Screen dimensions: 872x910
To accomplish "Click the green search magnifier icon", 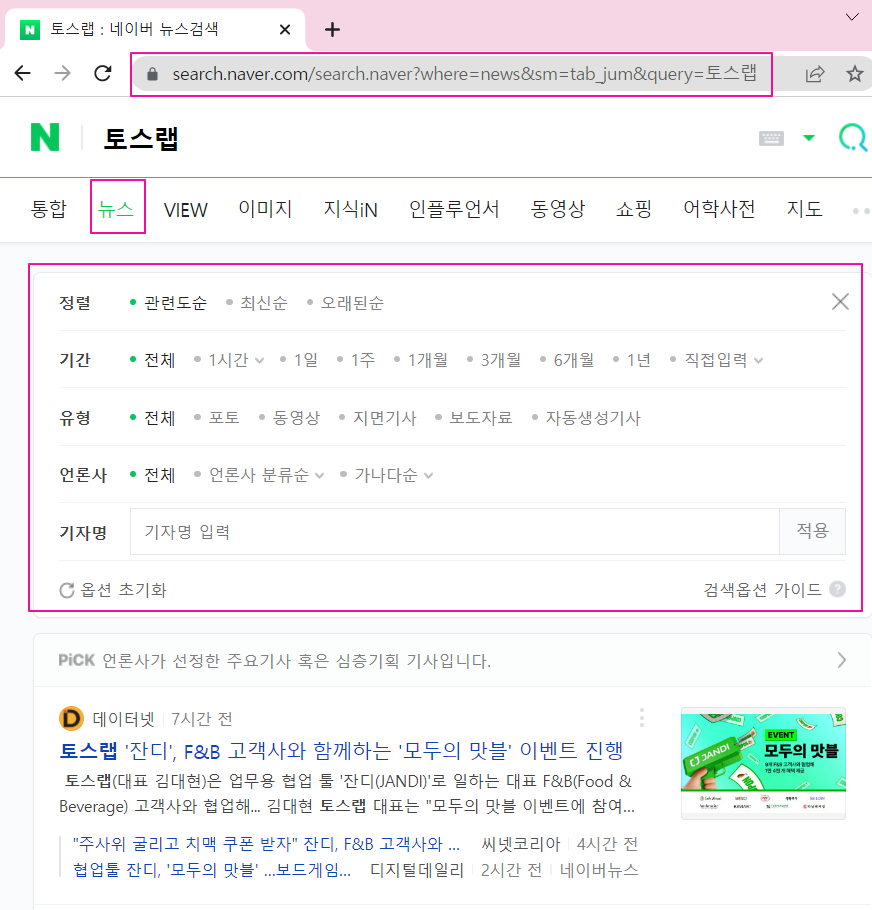I will 852,138.
